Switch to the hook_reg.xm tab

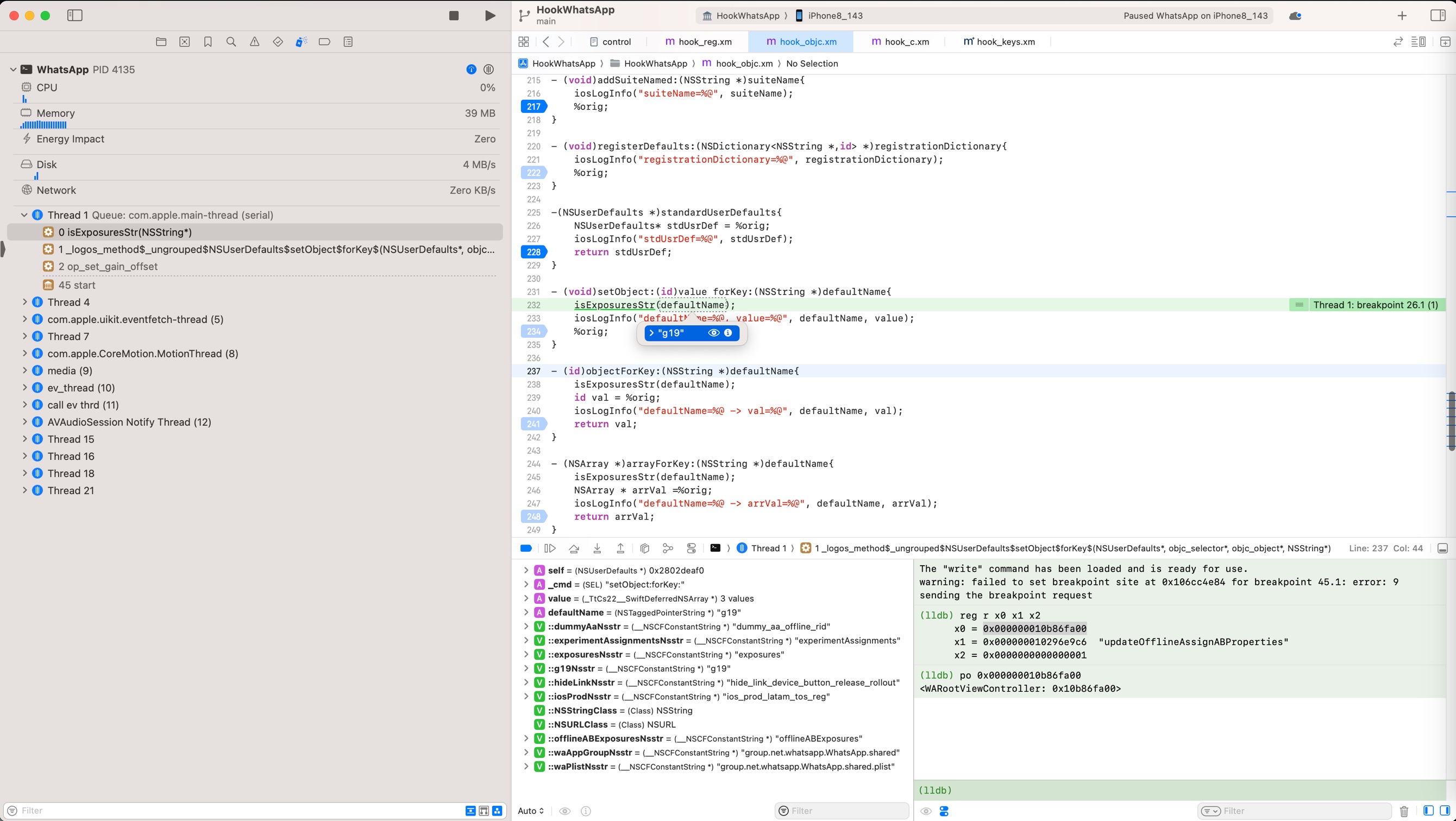tap(698, 42)
